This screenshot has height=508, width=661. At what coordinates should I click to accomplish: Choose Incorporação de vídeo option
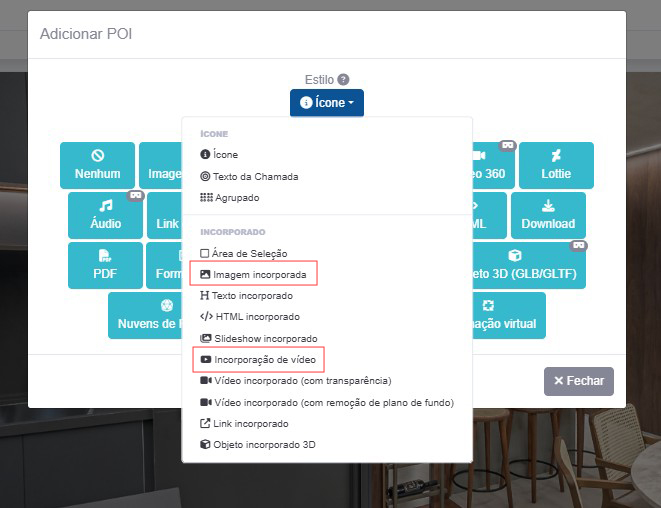[262, 358]
